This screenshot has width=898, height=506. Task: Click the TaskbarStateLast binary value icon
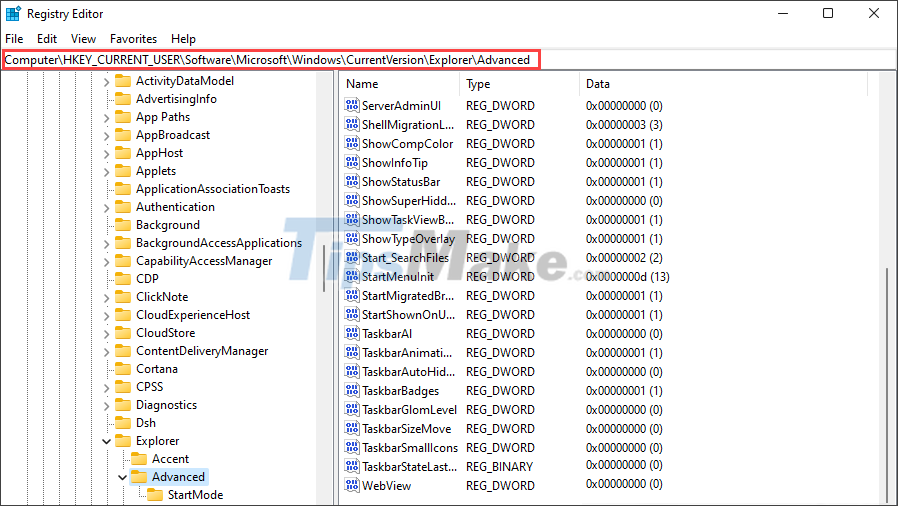[x=352, y=467]
